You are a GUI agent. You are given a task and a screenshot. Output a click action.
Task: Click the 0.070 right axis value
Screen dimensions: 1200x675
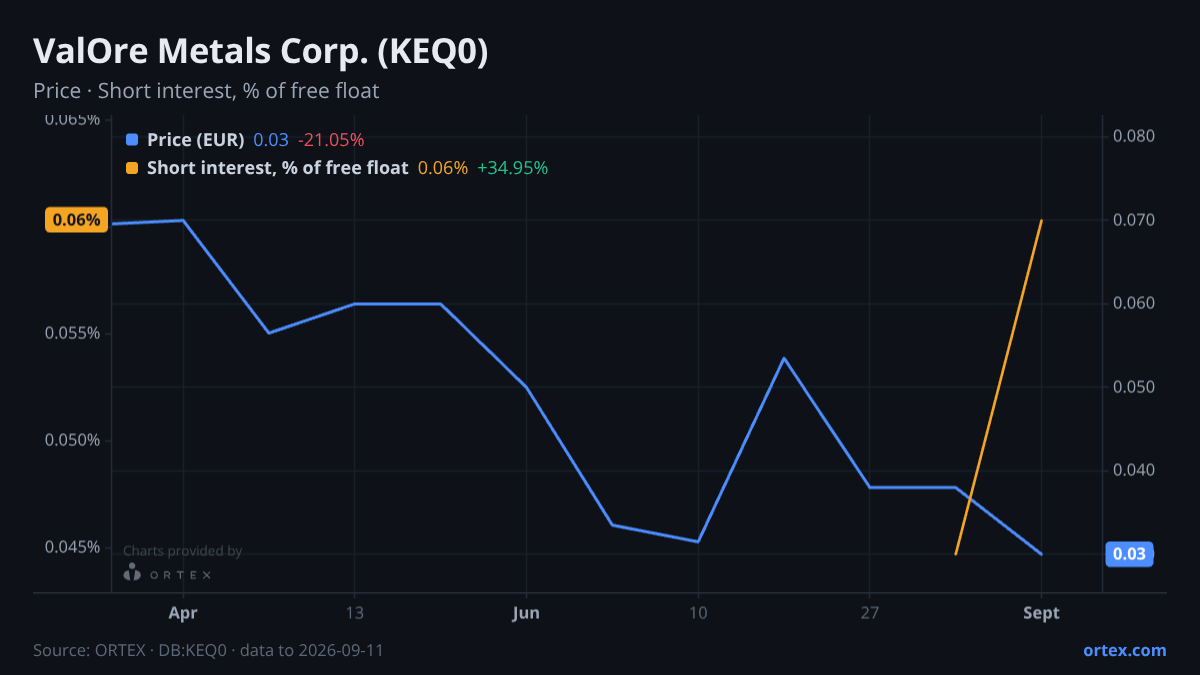point(1134,220)
